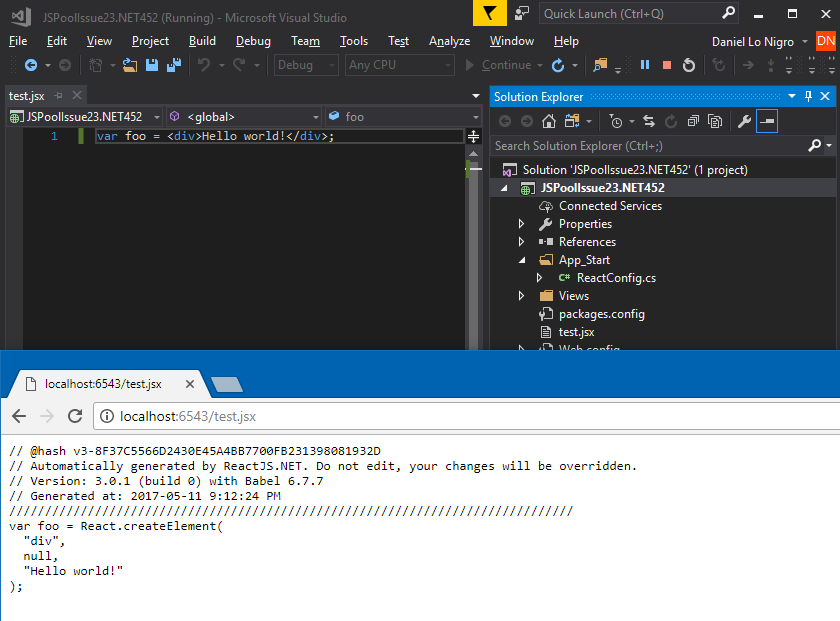Save the file with the Save icon

152,65
